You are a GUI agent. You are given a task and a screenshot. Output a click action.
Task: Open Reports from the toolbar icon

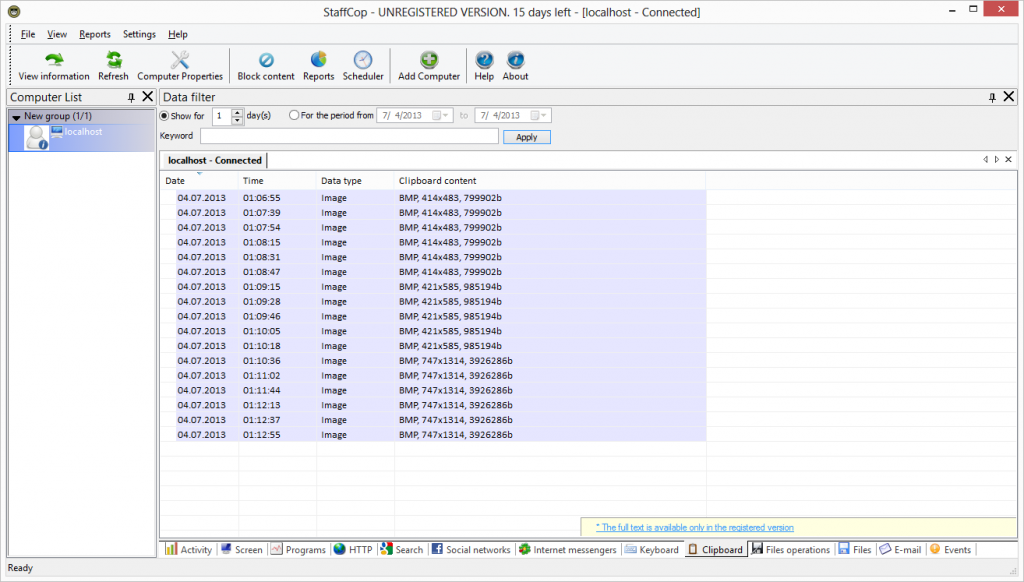[319, 66]
